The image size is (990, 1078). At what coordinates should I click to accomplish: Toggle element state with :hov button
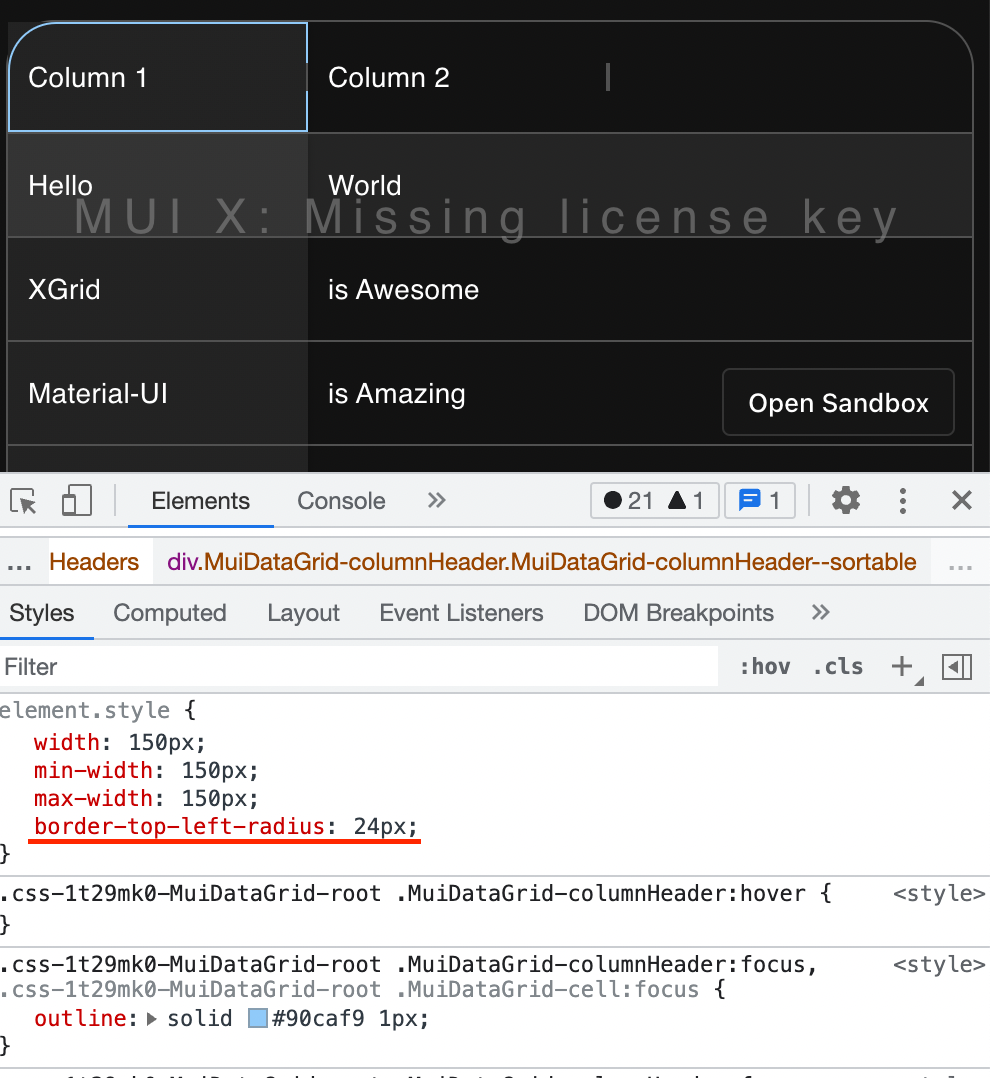click(766, 666)
